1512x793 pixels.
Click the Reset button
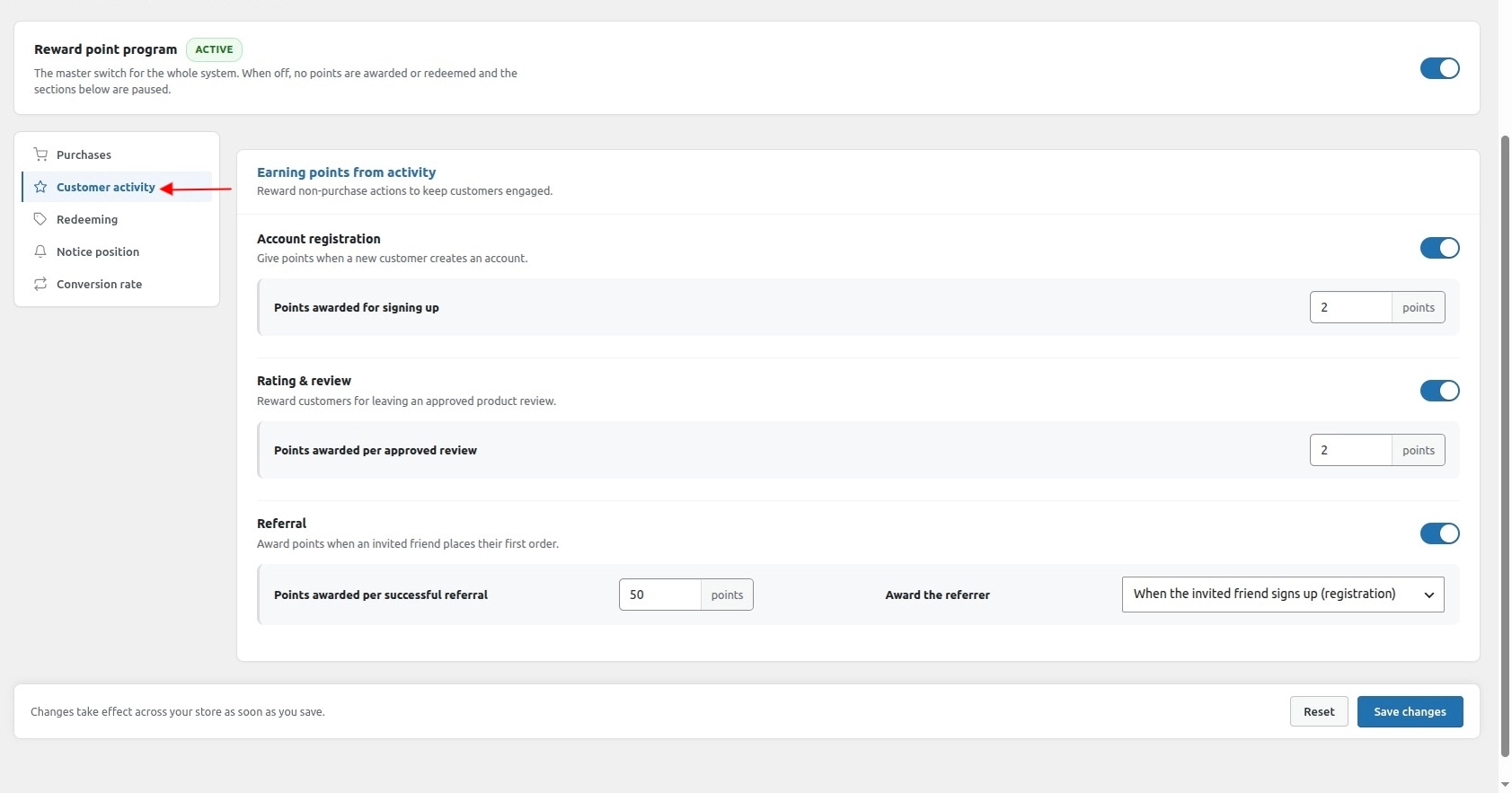pos(1319,711)
